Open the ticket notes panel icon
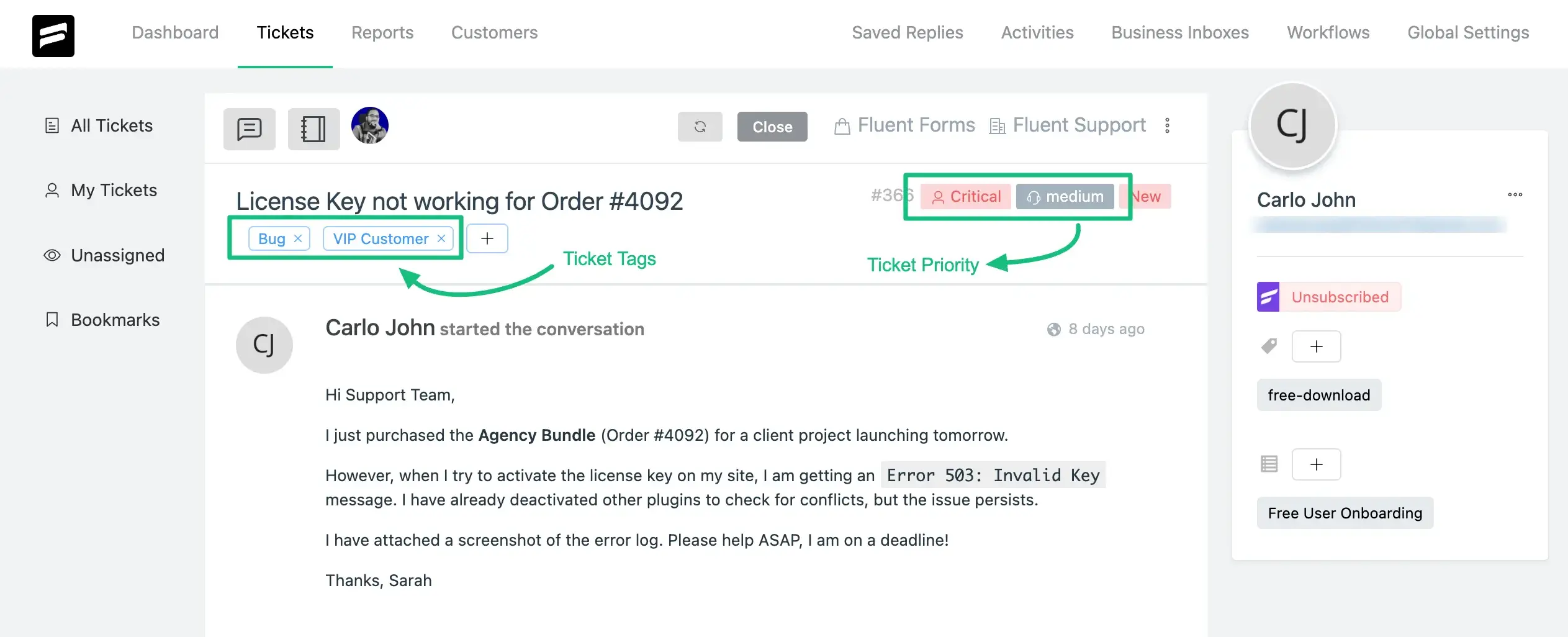Image resolution: width=1568 pixels, height=637 pixels. click(x=313, y=129)
